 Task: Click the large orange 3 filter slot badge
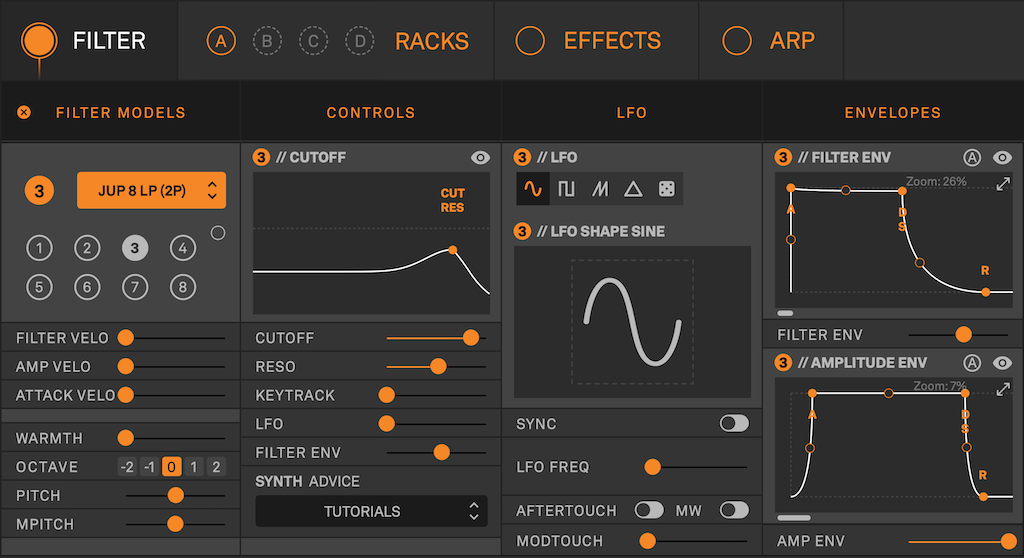tap(39, 191)
